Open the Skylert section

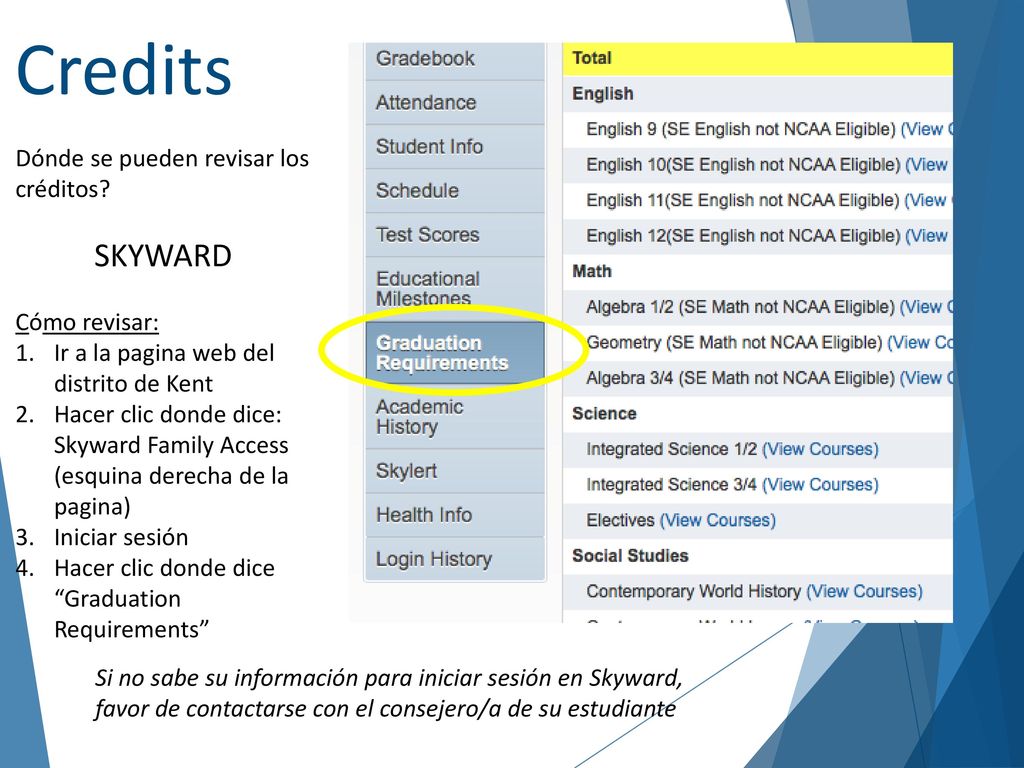click(x=455, y=471)
